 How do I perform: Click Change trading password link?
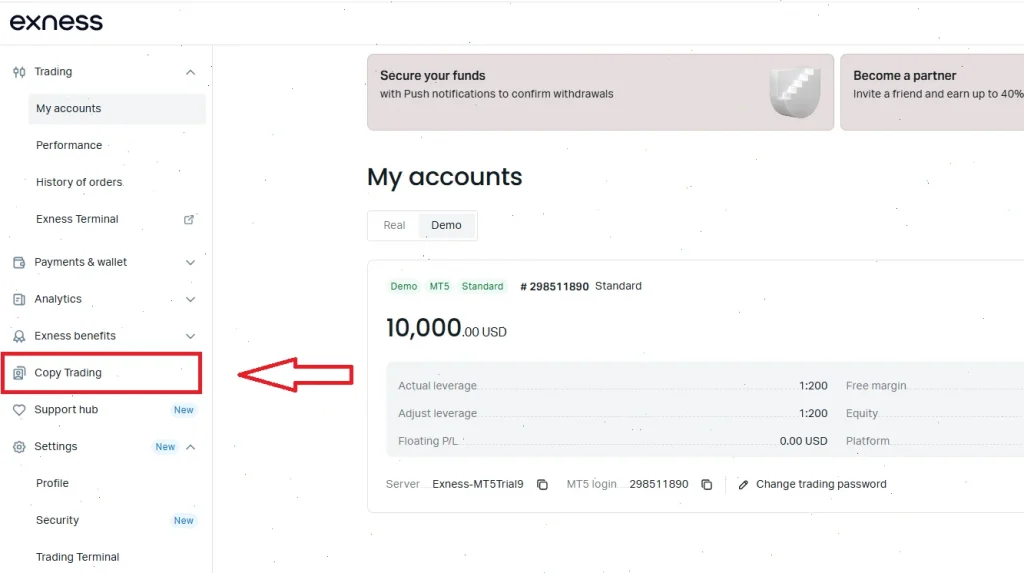click(x=820, y=484)
